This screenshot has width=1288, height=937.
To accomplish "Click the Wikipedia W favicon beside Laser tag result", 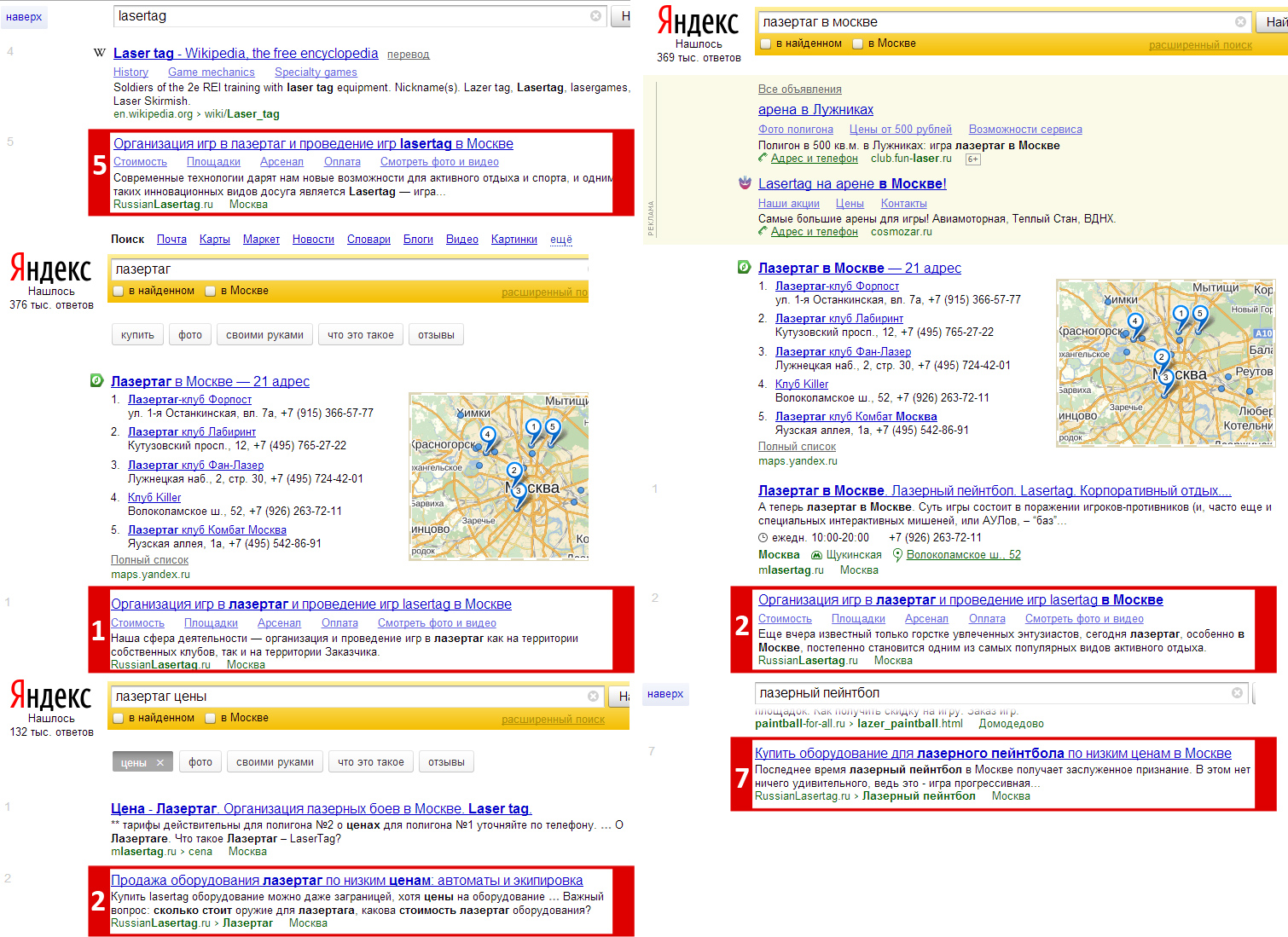I will [100, 53].
